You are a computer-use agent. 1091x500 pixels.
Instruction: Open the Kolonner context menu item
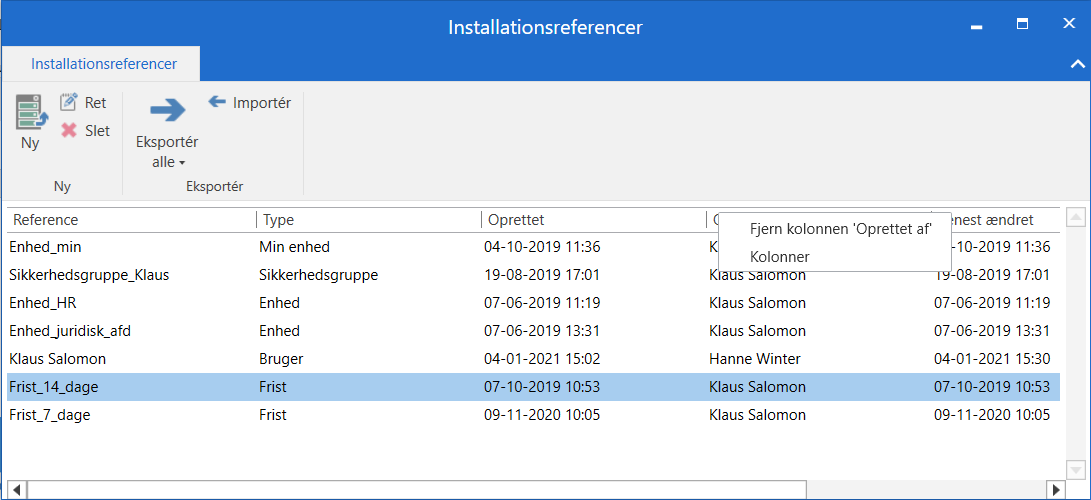(780, 256)
